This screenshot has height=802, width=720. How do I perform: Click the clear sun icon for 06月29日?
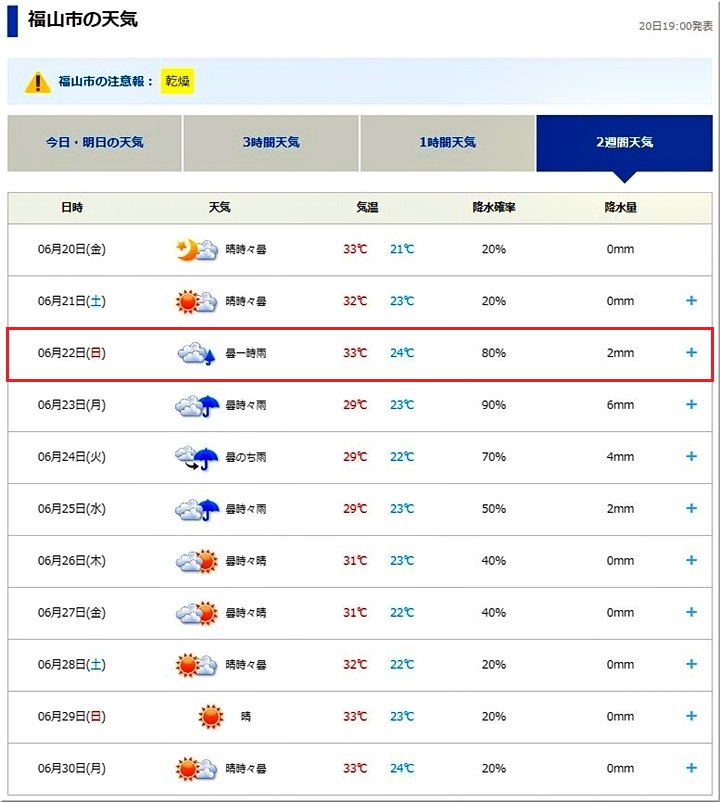pos(210,716)
